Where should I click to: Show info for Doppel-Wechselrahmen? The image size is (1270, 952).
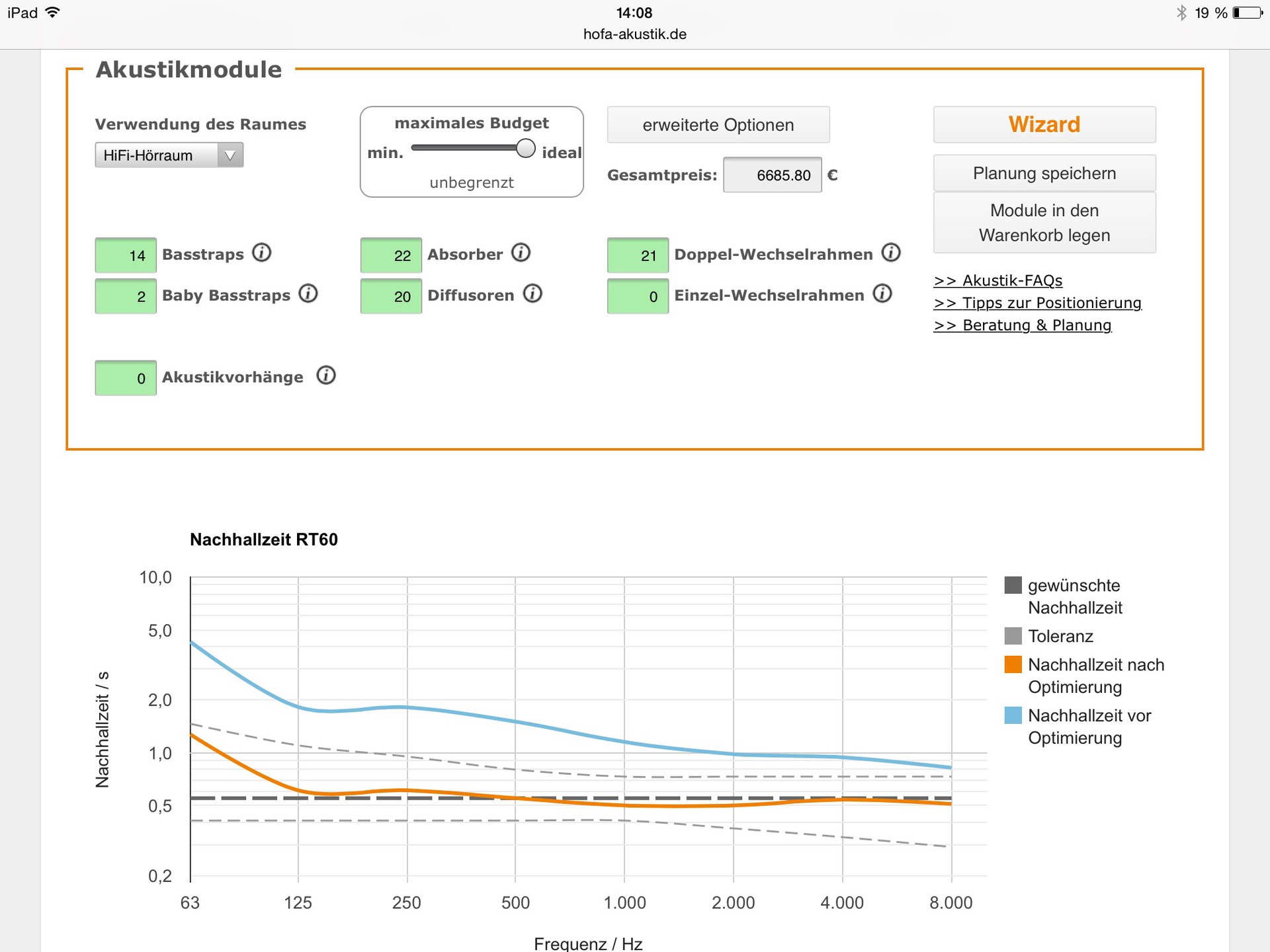point(891,253)
